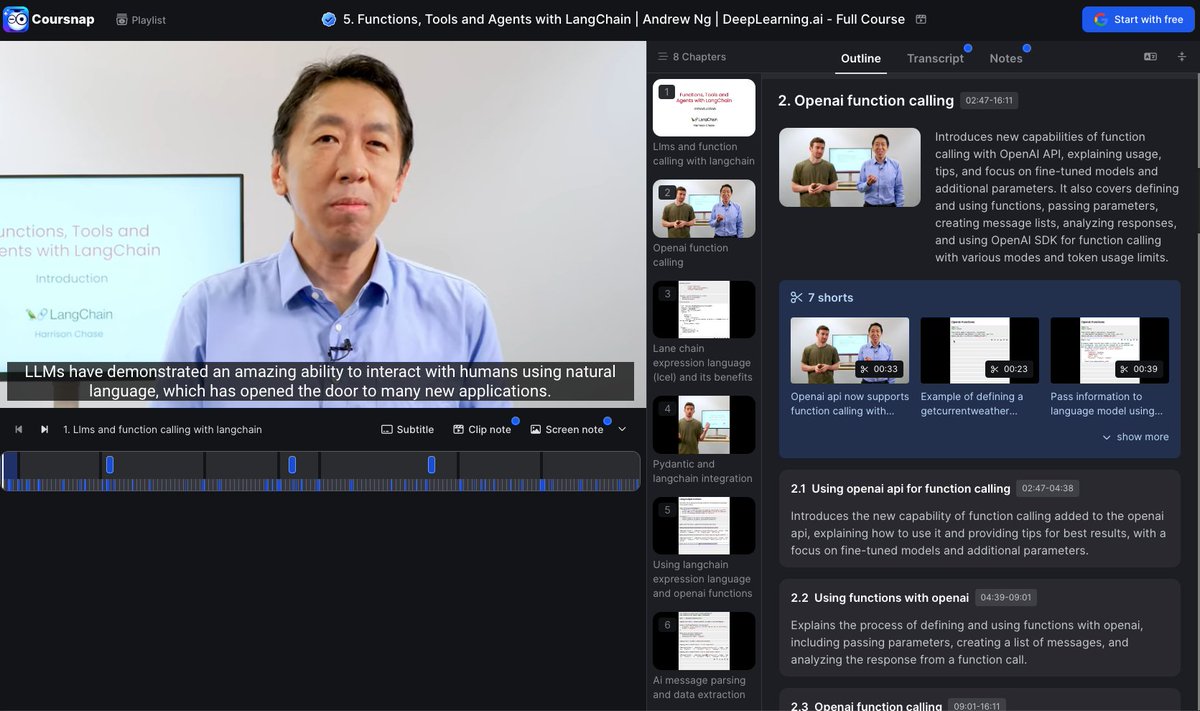This screenshot has height=711, width=1200.
Task: Click the collapse sections icon in outline header
Action: coord(1181,57)
